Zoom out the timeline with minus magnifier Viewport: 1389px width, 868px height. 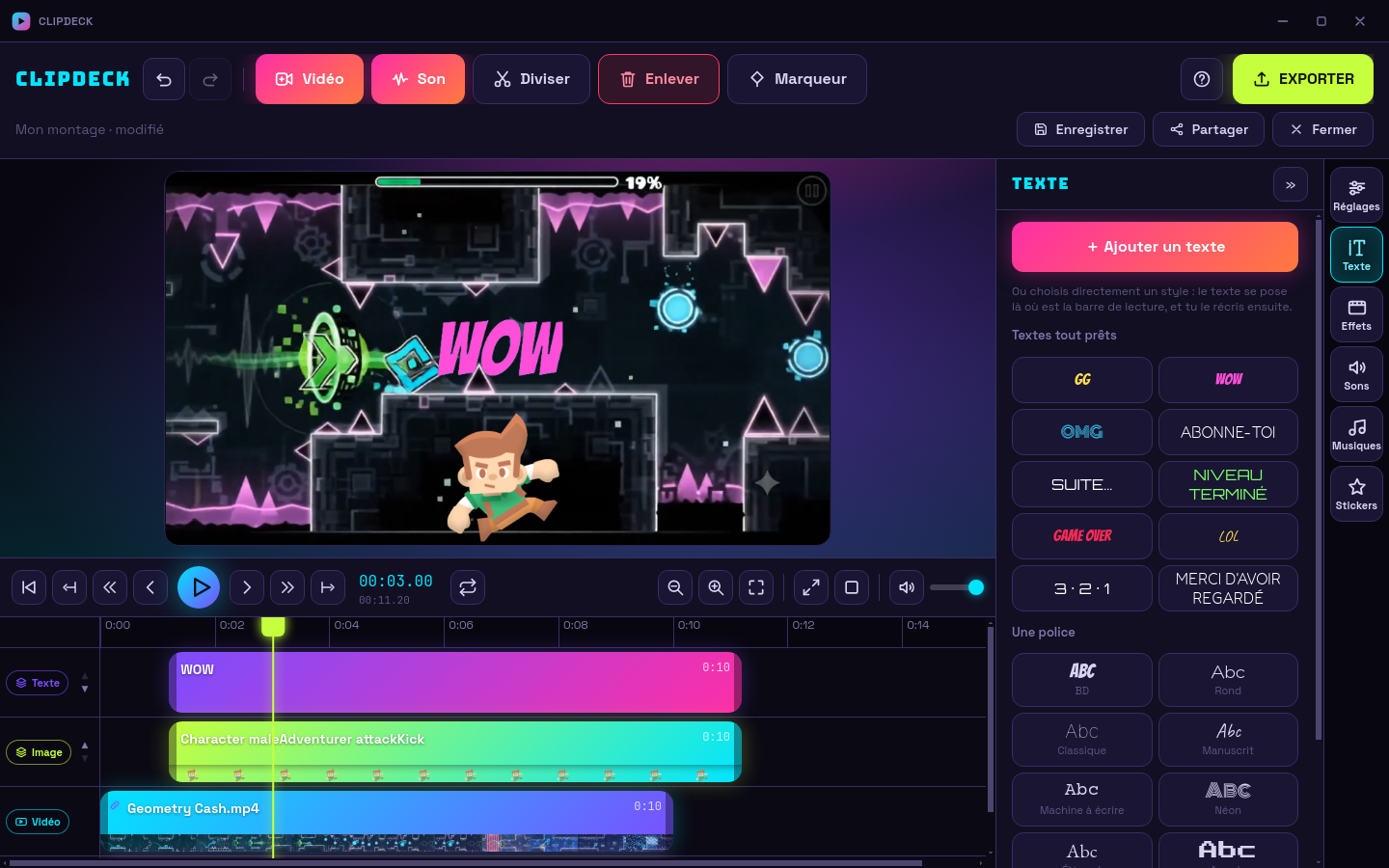[675, 587]
